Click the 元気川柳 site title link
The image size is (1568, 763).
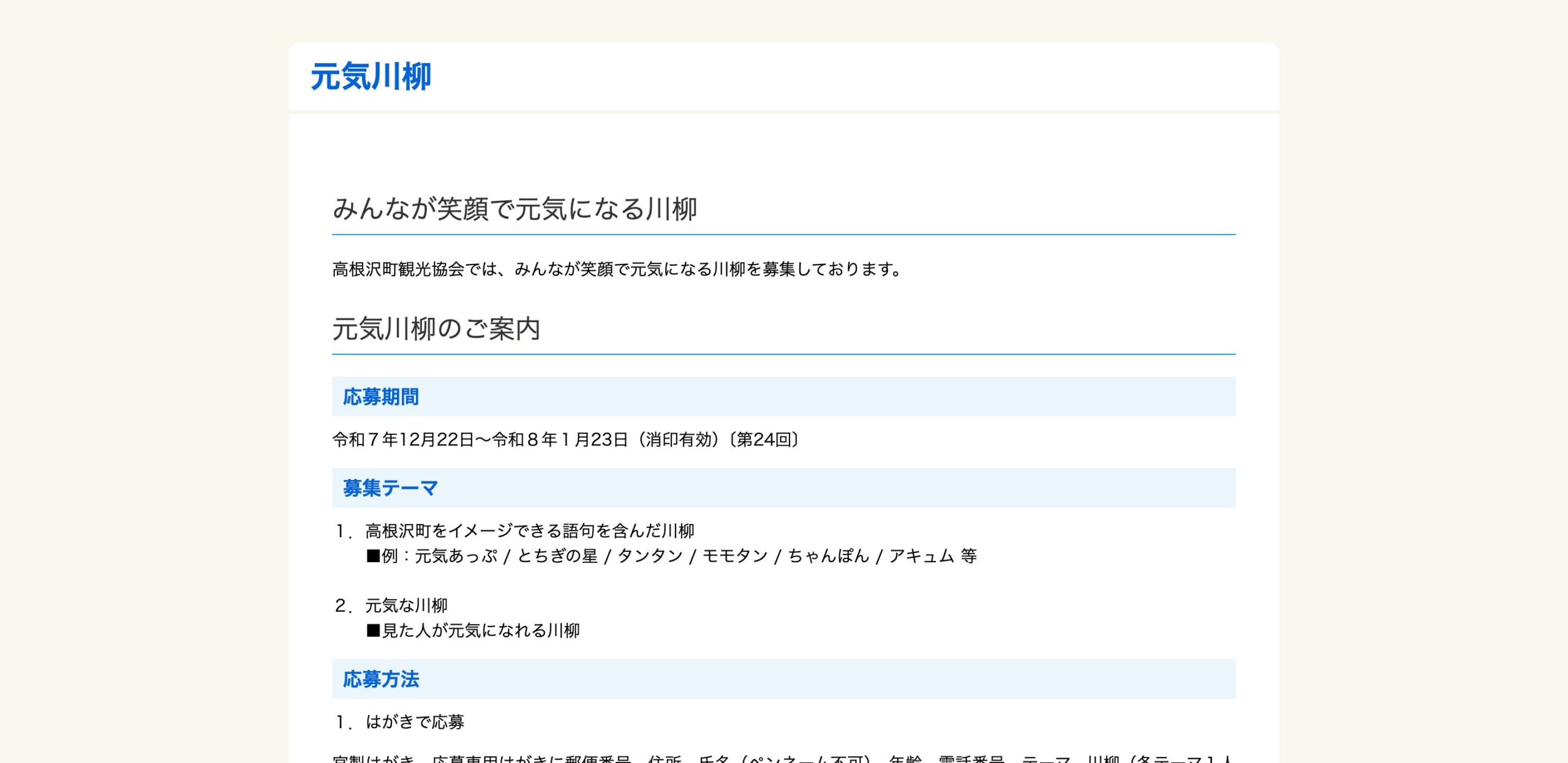[371, 77]
